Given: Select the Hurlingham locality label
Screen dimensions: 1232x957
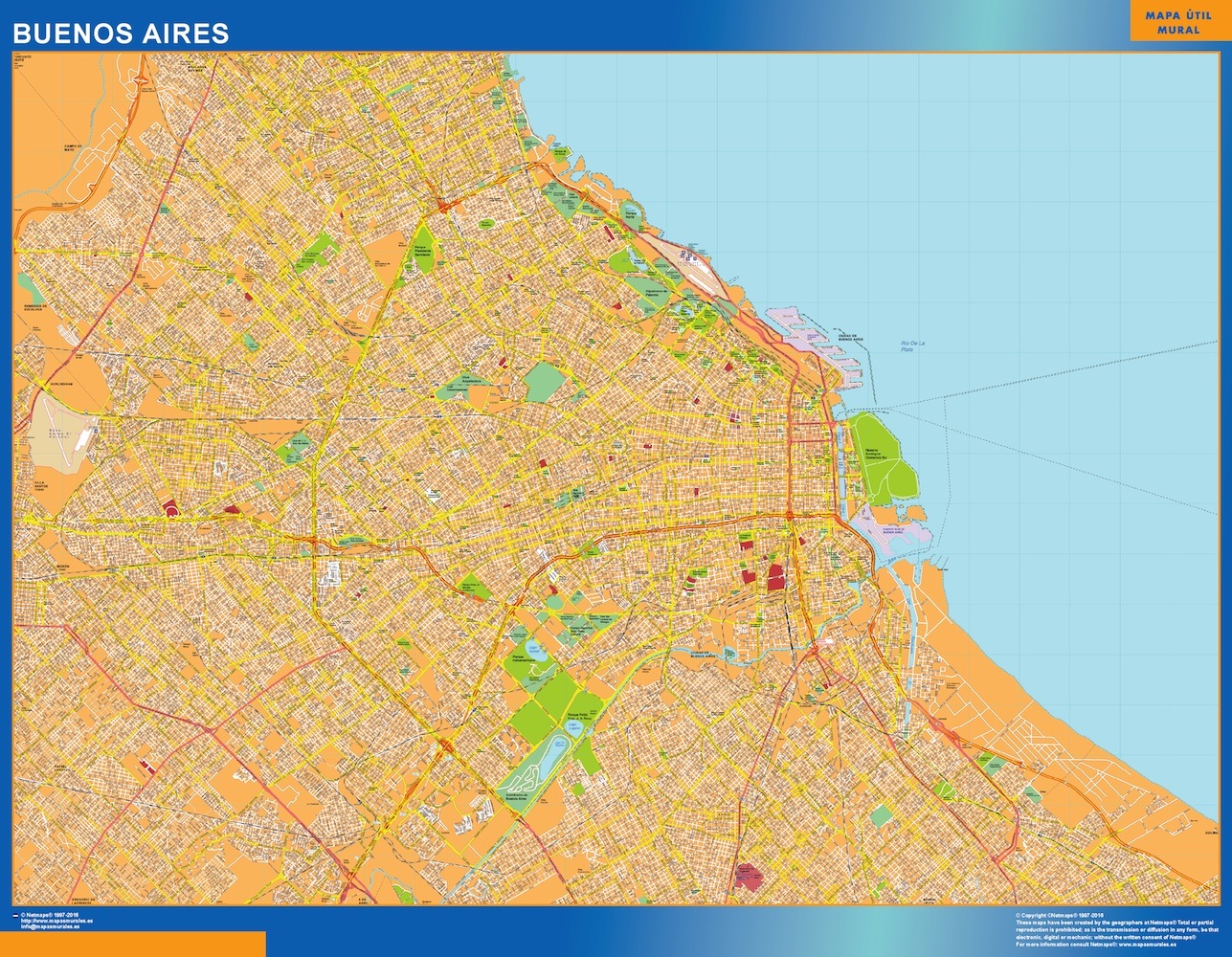Looking at the screenshot, I should (60, 384).
